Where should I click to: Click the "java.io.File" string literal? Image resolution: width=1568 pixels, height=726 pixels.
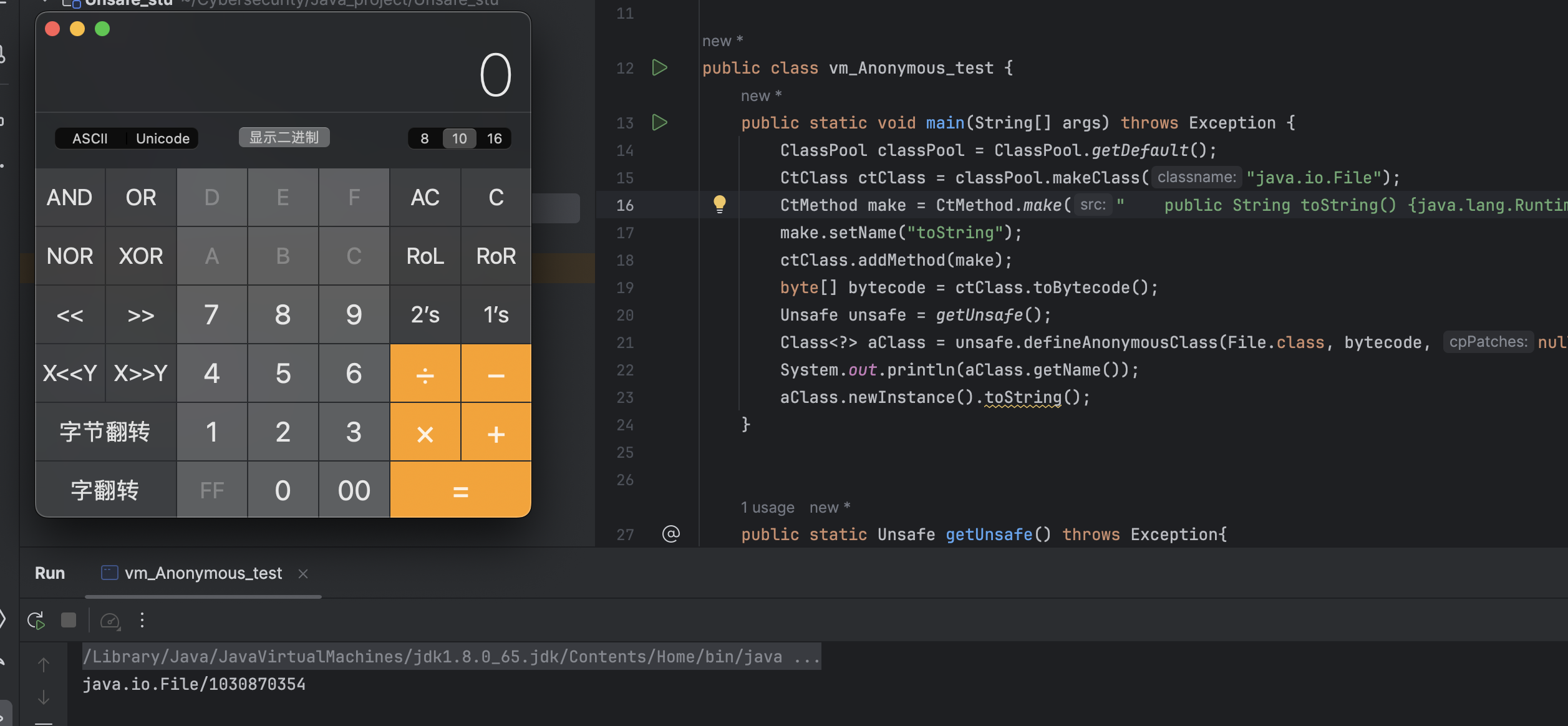coord(1314,178)
